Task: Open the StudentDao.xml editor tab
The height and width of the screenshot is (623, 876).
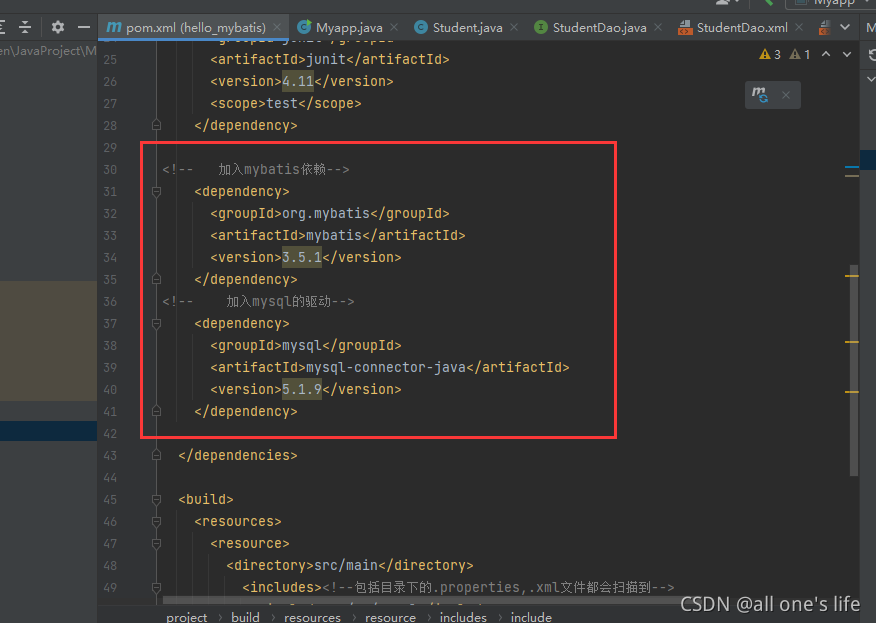Action: 741,27
